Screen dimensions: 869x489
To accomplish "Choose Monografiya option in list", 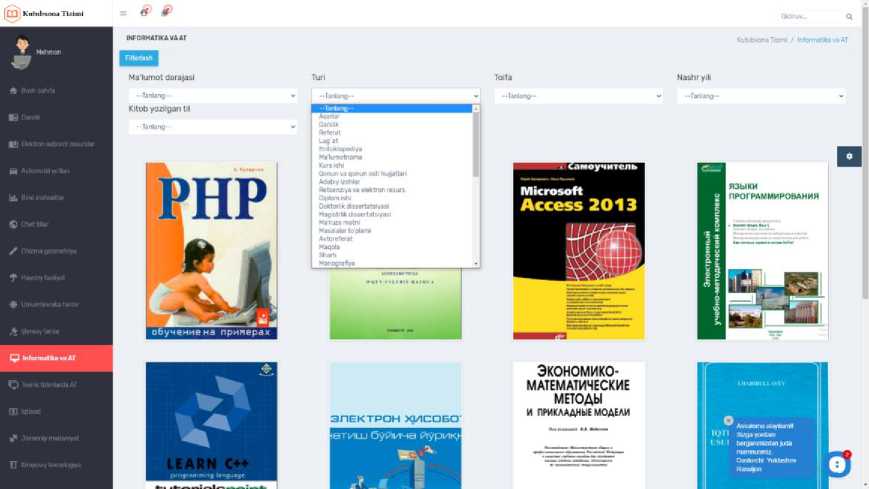I will click(392, 263).
